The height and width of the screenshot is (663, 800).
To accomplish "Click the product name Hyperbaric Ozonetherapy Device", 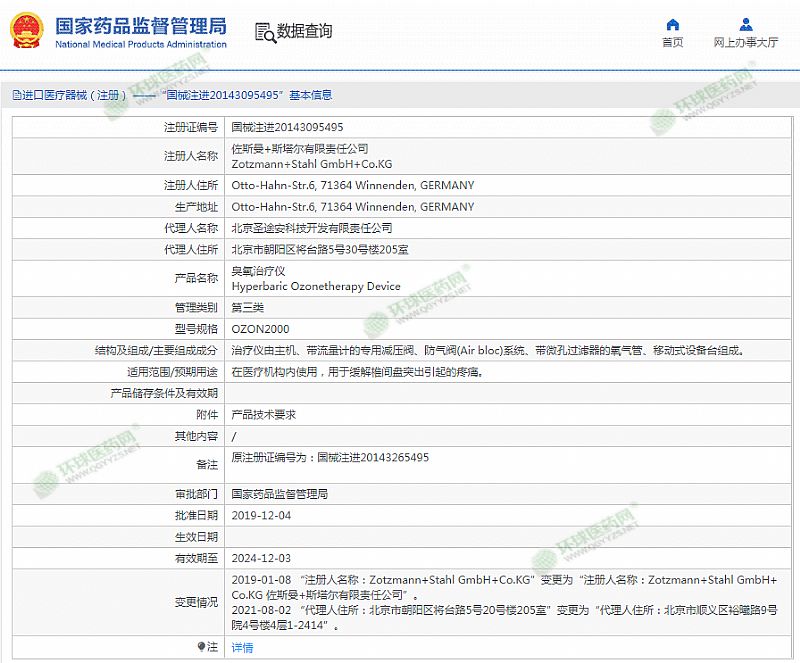I will [x=316, y=286].
